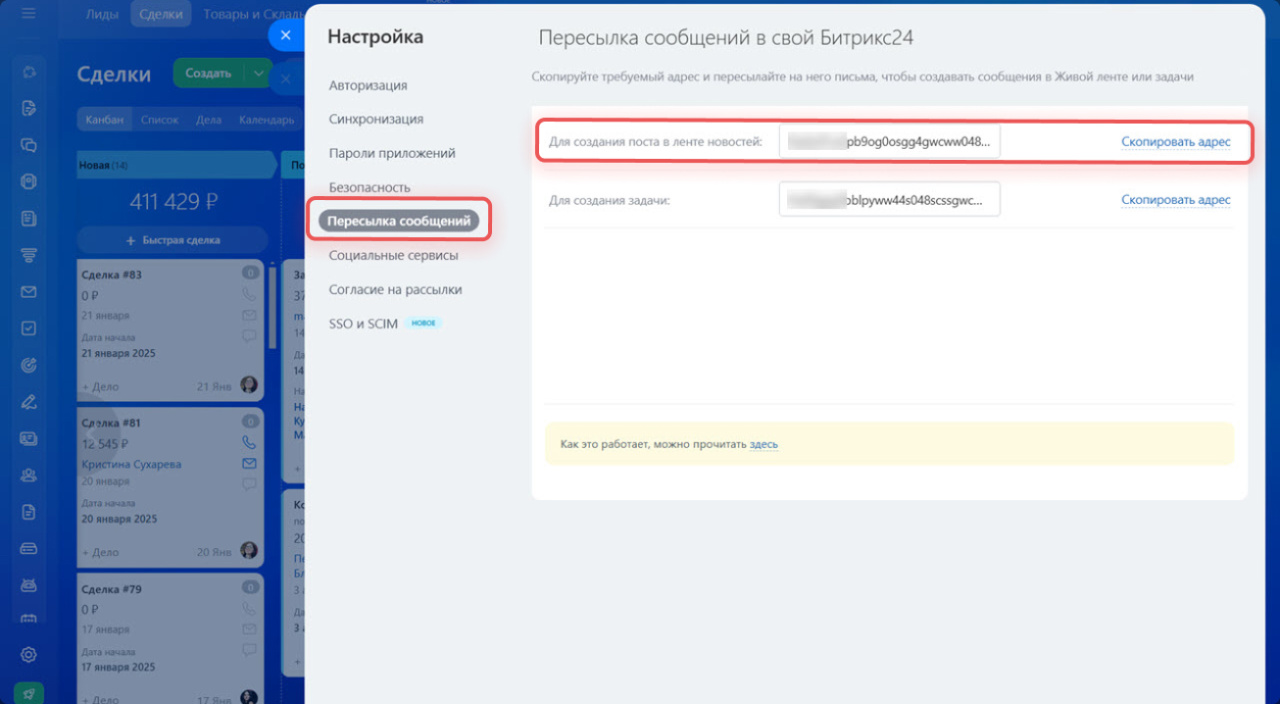Select Пересылка сообщений settings section
This screenshot has width=1280, height=704.
pos(399,221)
